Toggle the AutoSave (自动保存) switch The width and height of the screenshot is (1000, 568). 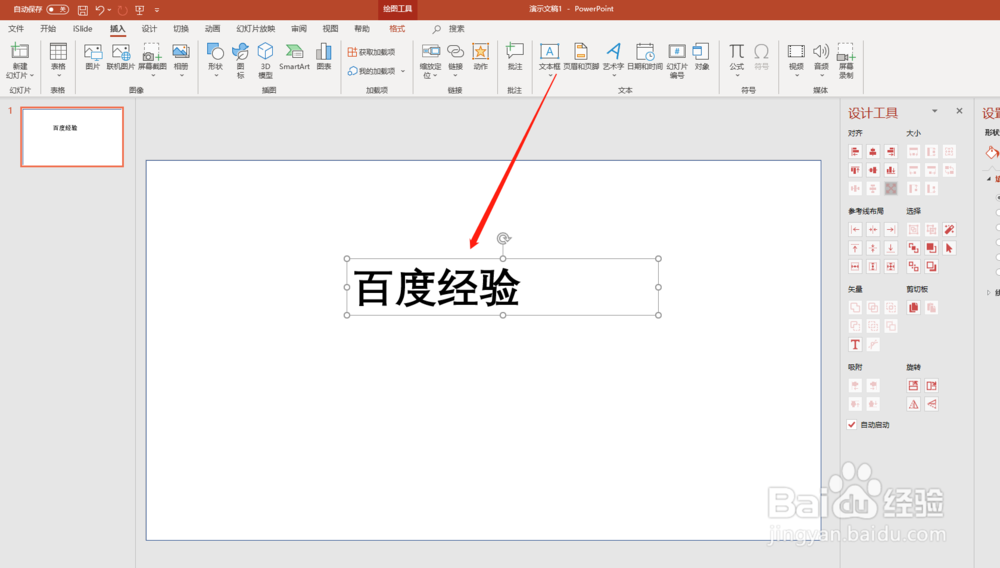coord(57,10)
